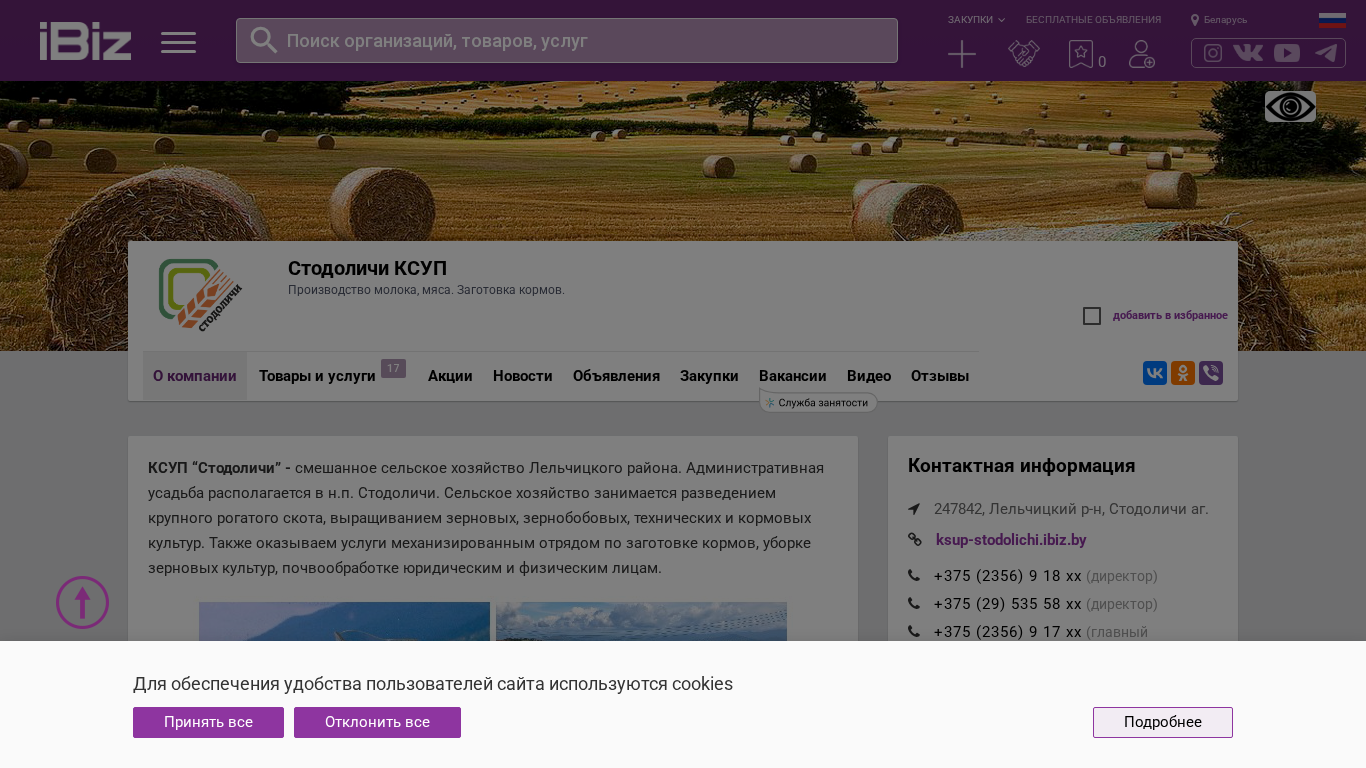Open the hamburger main menu
Screen dimensions: 1366x768
coord(178,42)
